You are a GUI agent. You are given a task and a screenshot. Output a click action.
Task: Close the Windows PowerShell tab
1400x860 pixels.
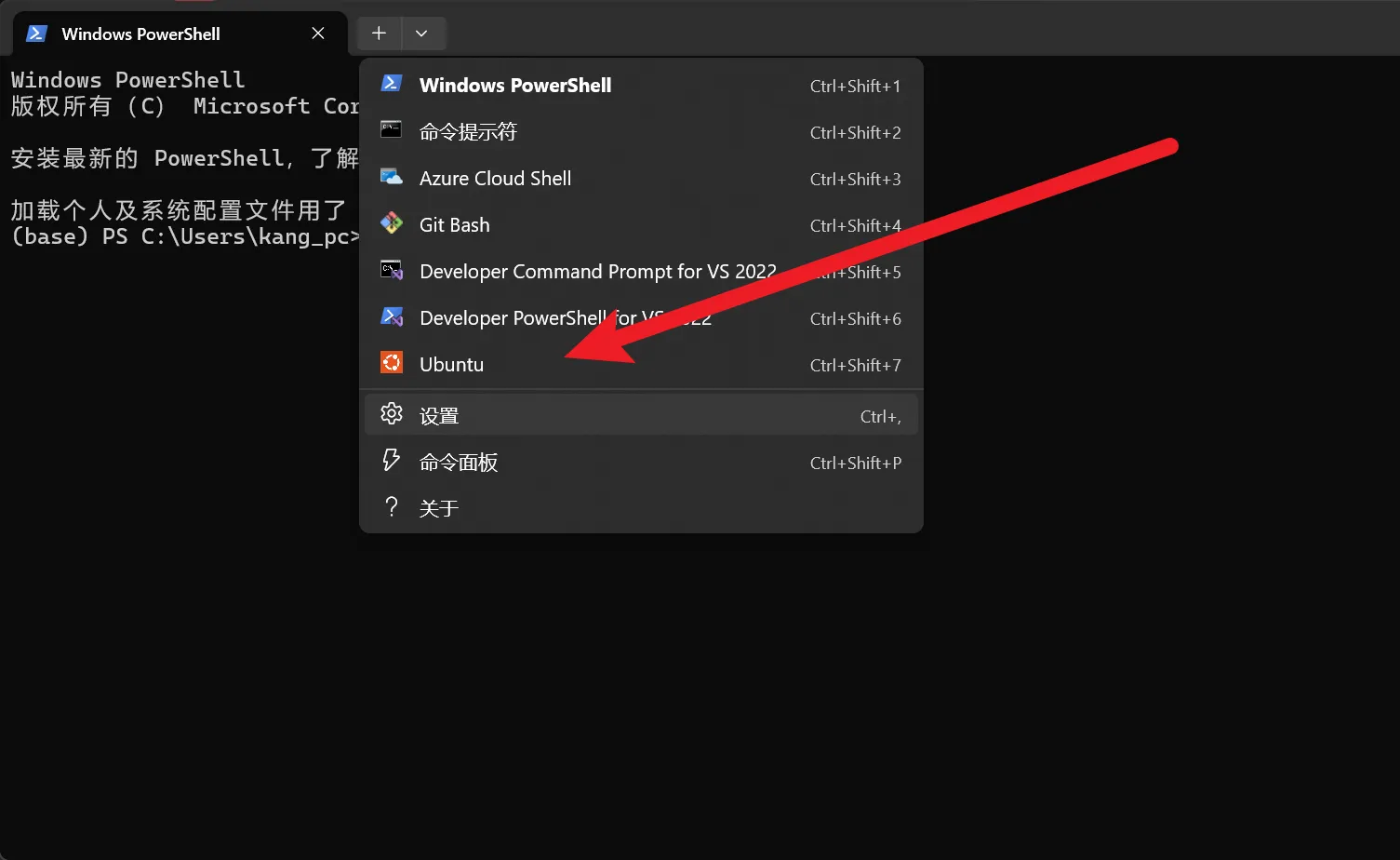pos(318,34)
